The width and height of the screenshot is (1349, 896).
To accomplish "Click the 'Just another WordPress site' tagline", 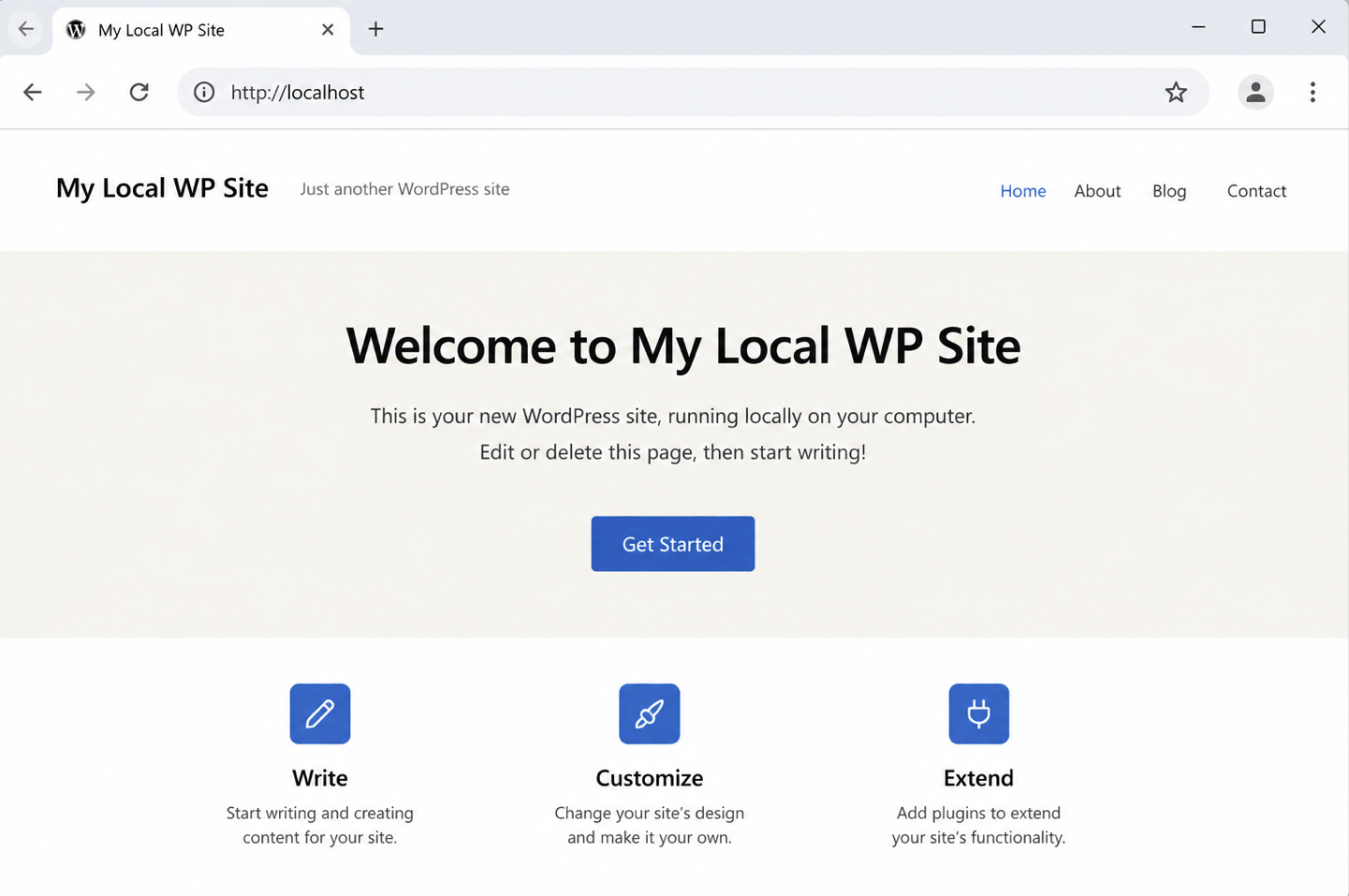I will 404,189.
